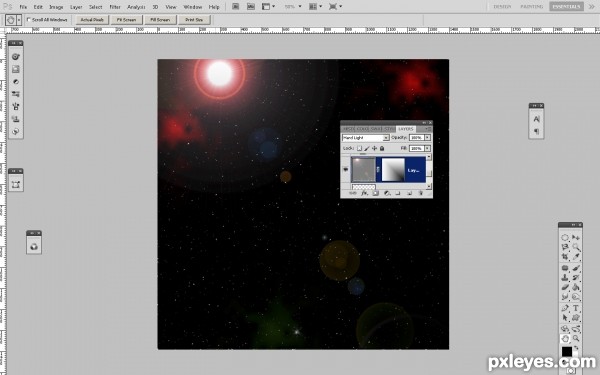This screenshot has width=600, height=375.
Task: Open the Opacity slider arrow
Action: [x=427, y=137]
